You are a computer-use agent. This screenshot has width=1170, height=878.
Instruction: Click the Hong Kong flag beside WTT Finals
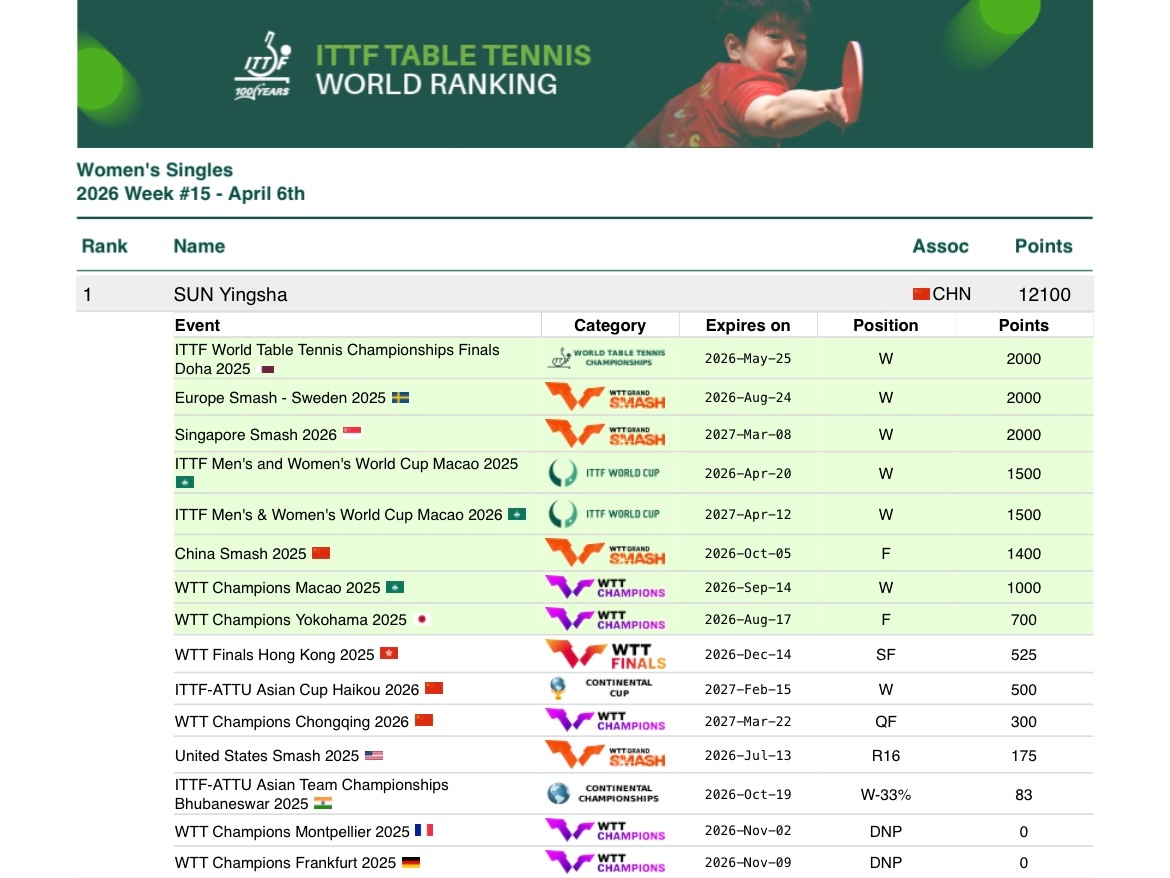[389, 653]
